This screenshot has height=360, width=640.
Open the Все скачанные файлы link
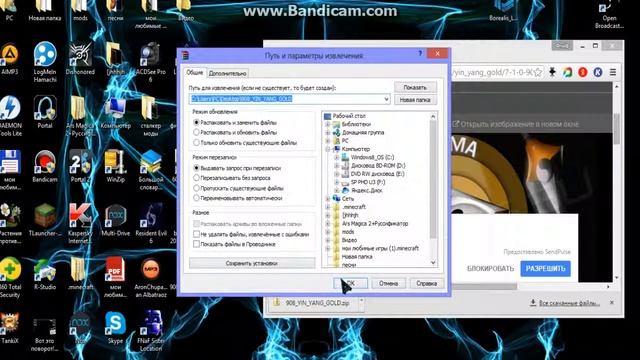click(x=565, y=303)
